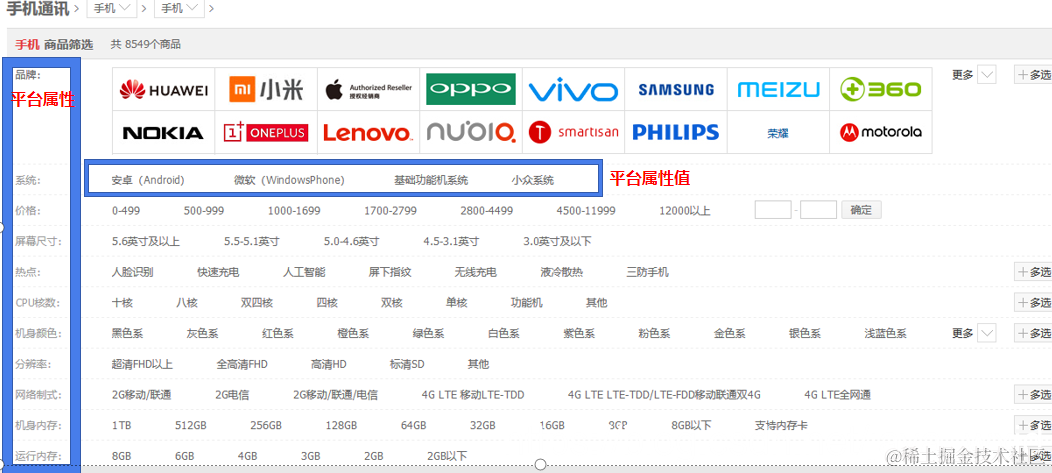This screenshot has width=1052, height=473.
Task: Enable 多选 for the 热点 row
Action: tap(1033, 271)
